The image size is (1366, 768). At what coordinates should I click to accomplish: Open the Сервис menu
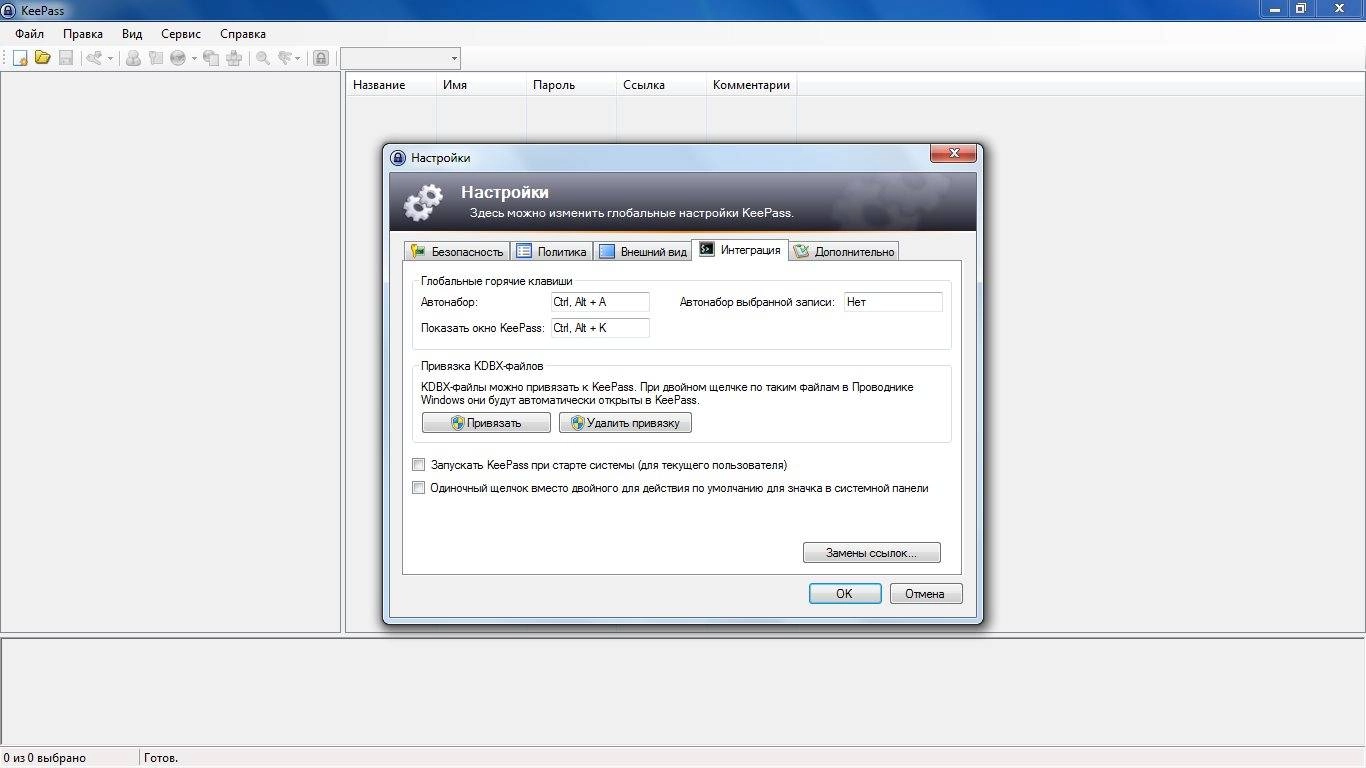pyautogui.click(x=181, y=34)
